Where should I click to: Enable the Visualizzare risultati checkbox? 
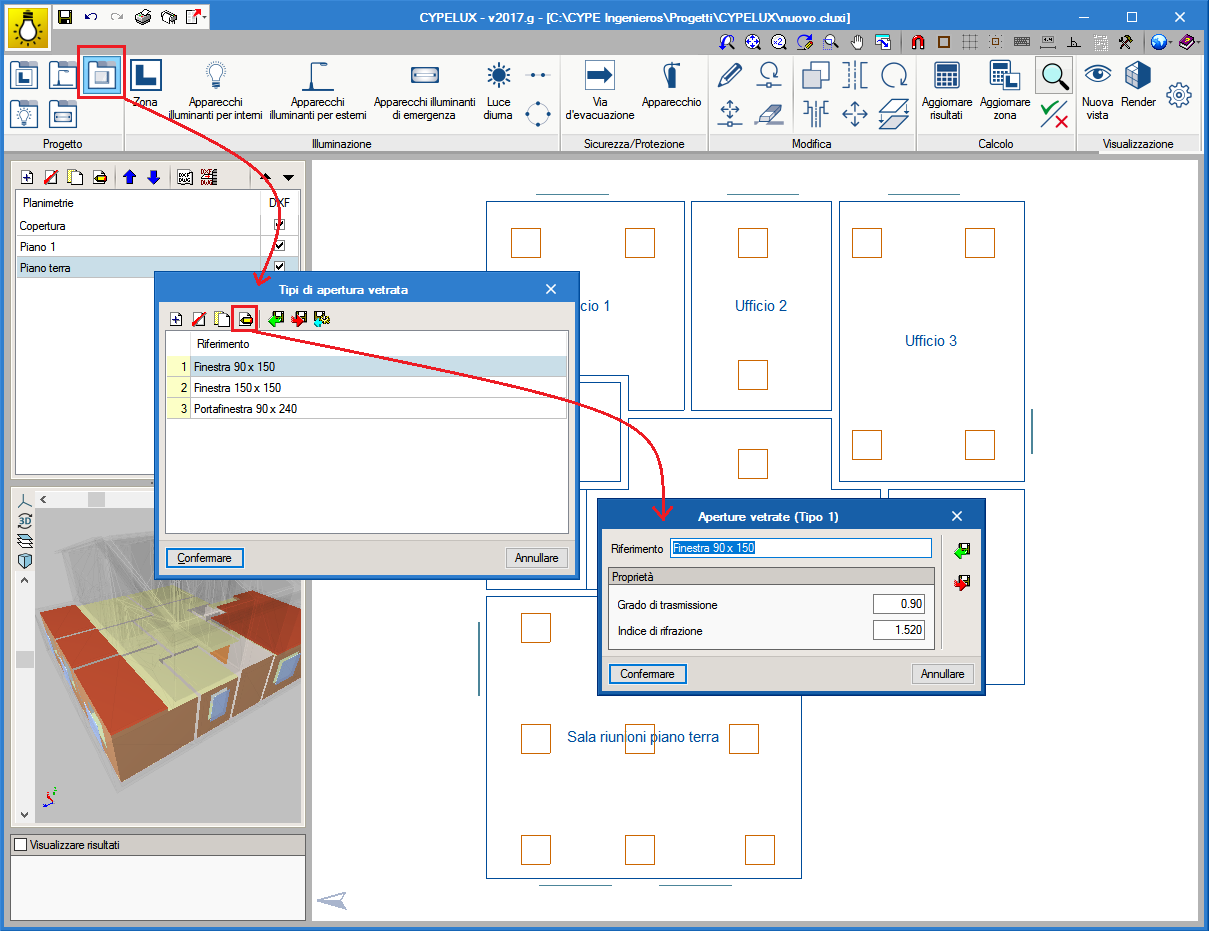pos(20,845)
